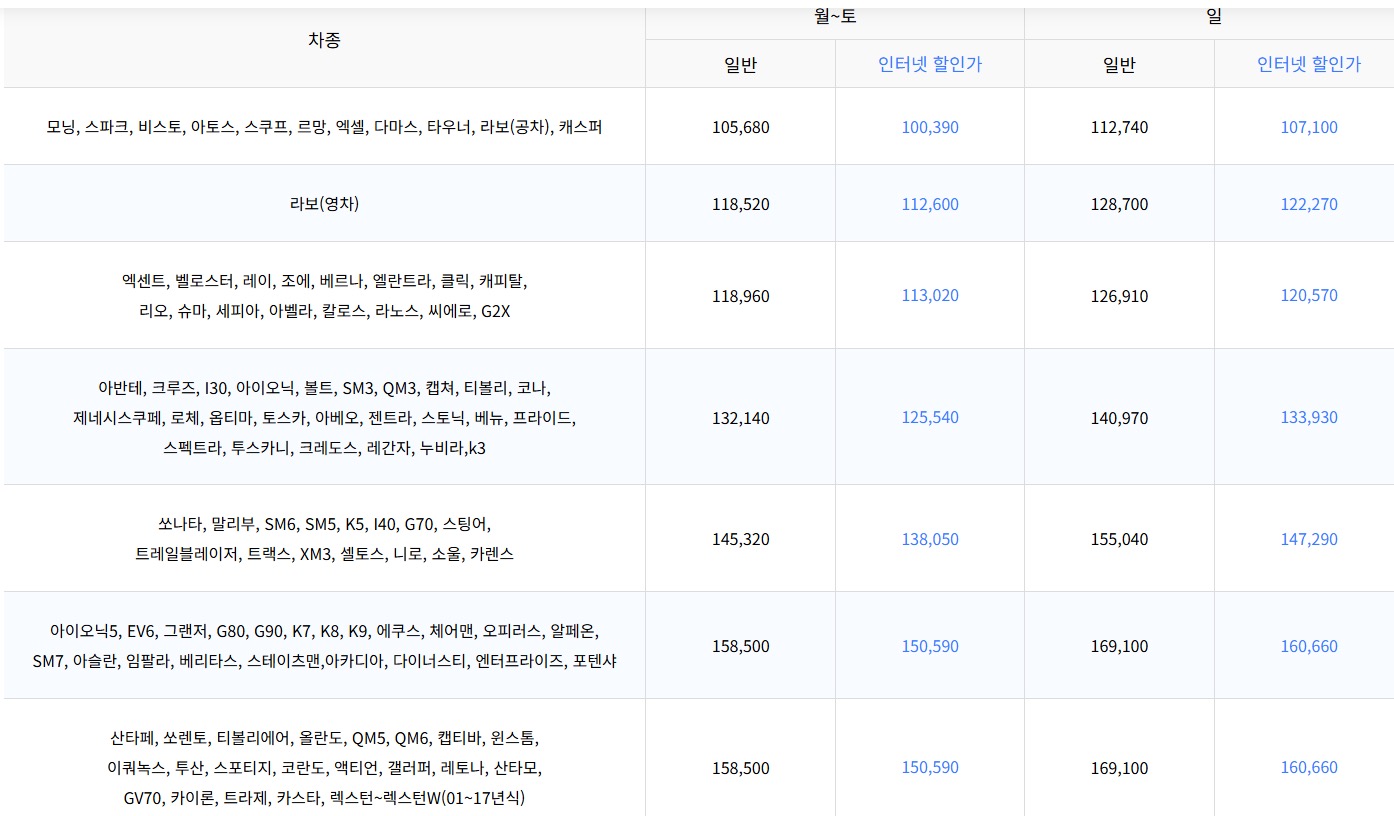This screenshot has width=1394, height=816.
Task: Click the regular Sunday price 155,040
Action: tap(1120, 539)
